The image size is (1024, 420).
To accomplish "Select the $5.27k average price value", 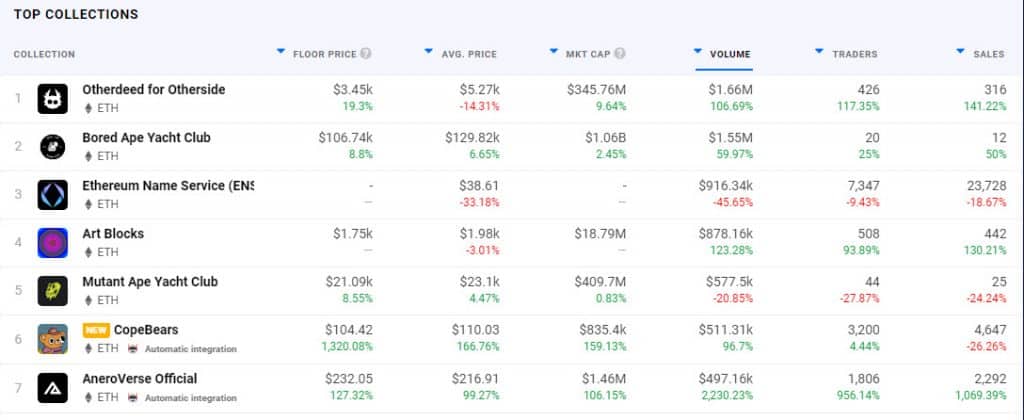I will (479, 89).
